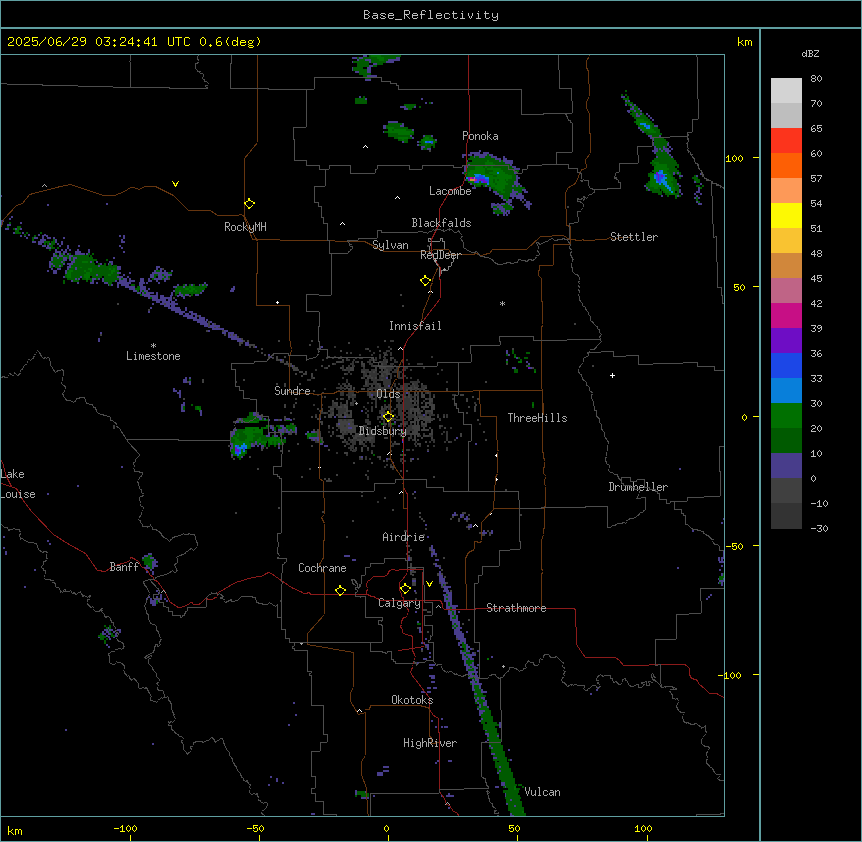Click the Cochrane label
Image resolution: width=862 pixels, height=842 pixels.
click(x=322, y=568)
